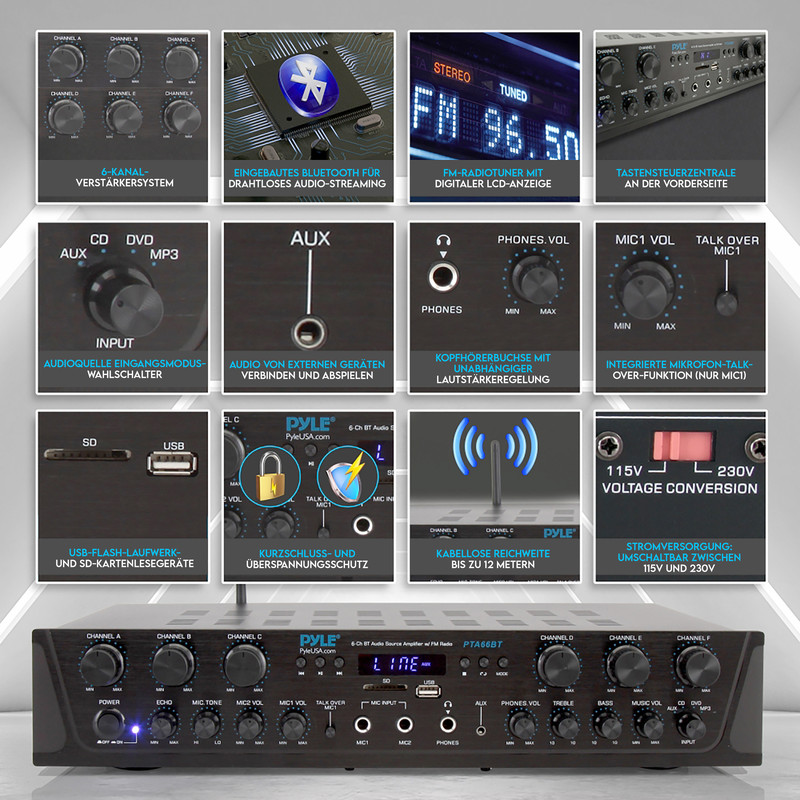Open the FM-Radiotuner LCD display tile

click(x=494, y=116)
